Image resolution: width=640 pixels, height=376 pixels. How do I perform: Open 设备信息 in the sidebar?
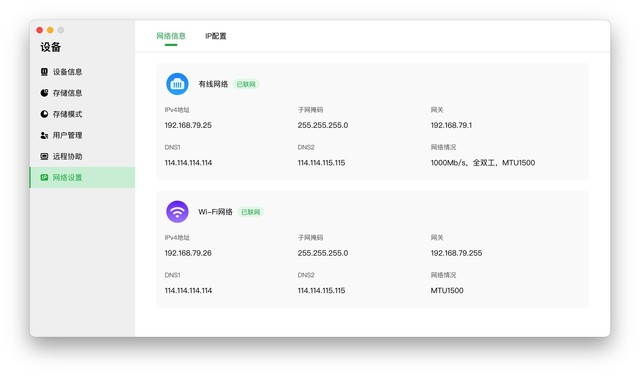tap(82, 72)
